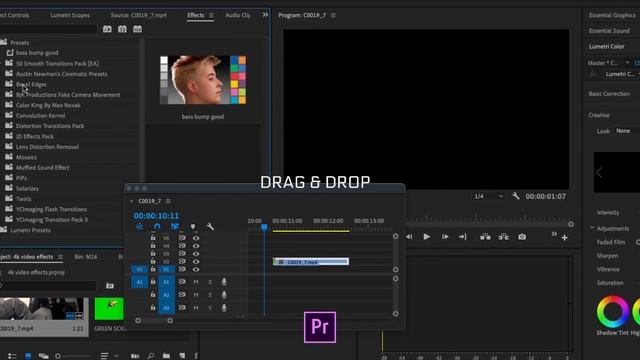
Task: Open the Essential Sound panel
Action: [609, 31]
